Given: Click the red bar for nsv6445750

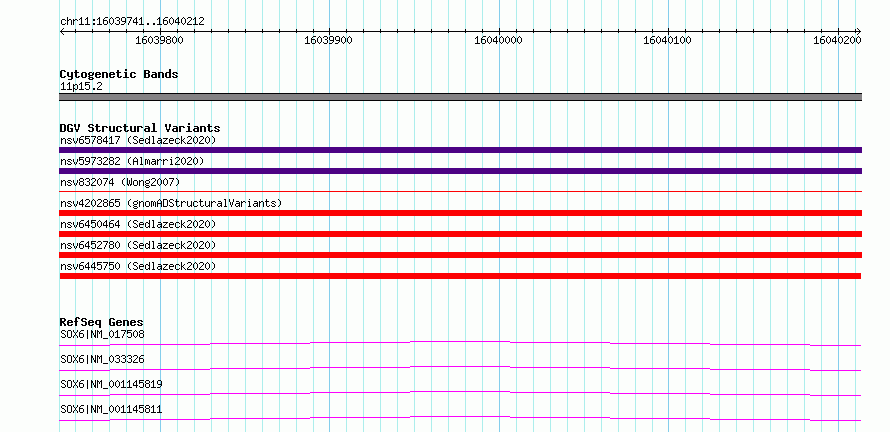Looking at the screenshot, I should pos(460,276).
